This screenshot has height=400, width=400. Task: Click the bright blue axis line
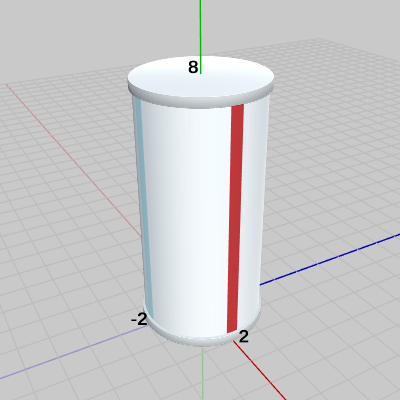point(330,259)
